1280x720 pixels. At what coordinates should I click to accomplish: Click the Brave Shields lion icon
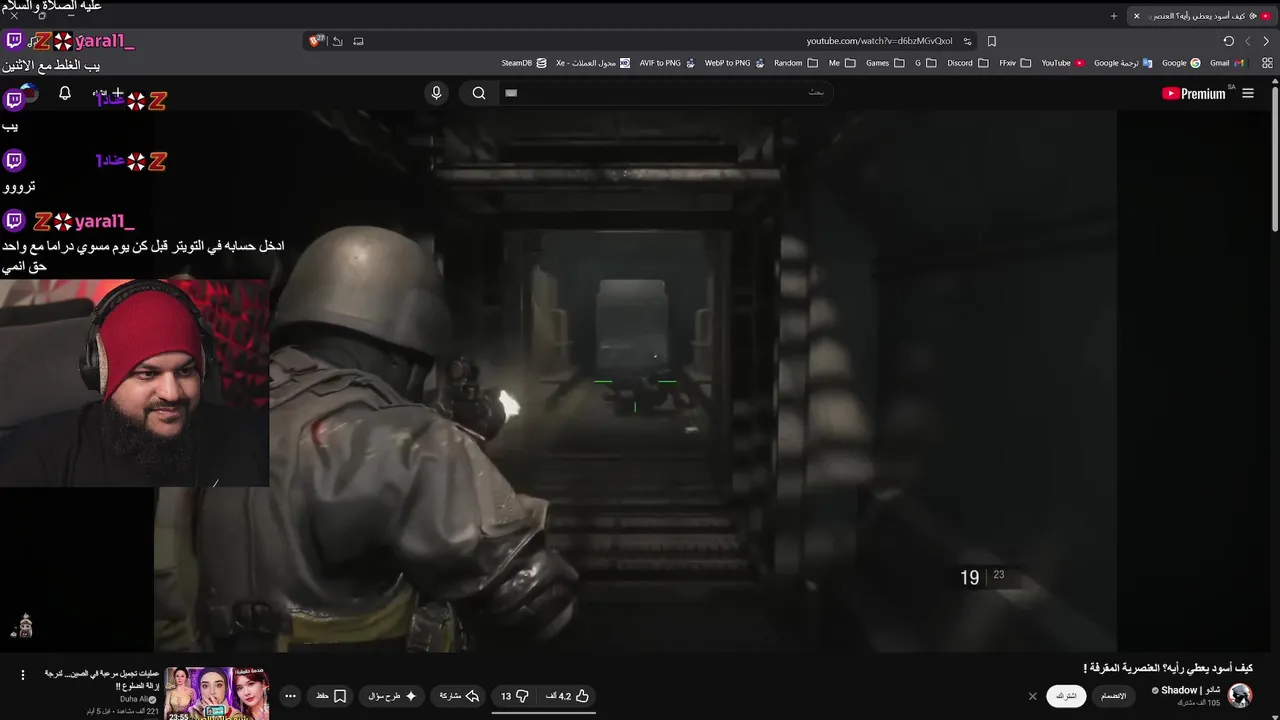316,41
